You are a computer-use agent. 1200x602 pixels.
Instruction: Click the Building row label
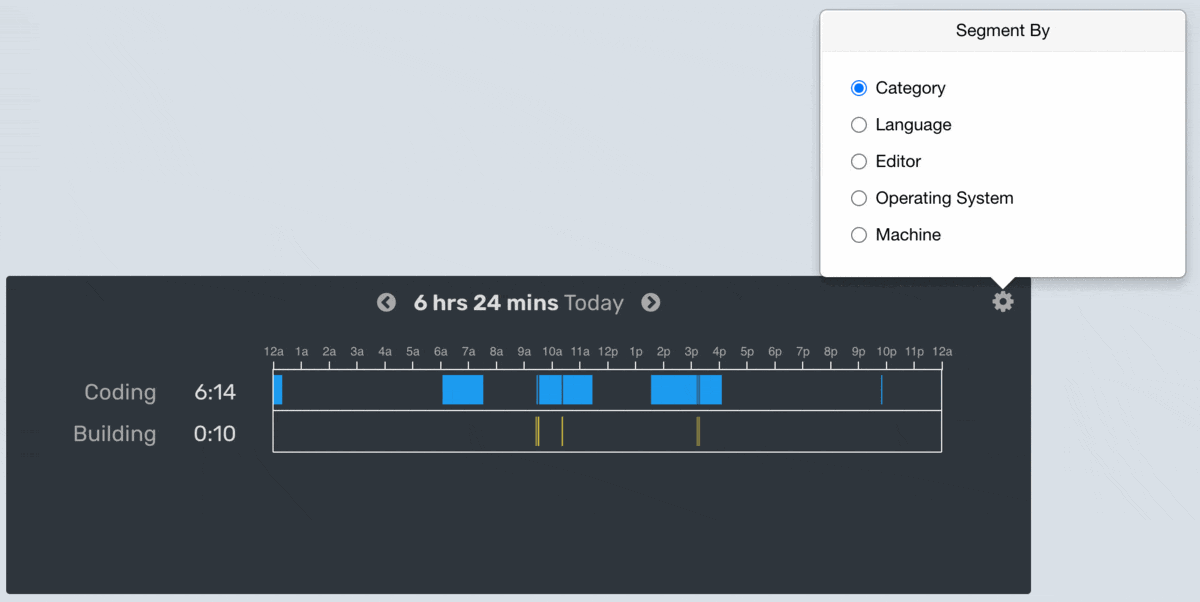pyautogui.click(x=115, y=434)
